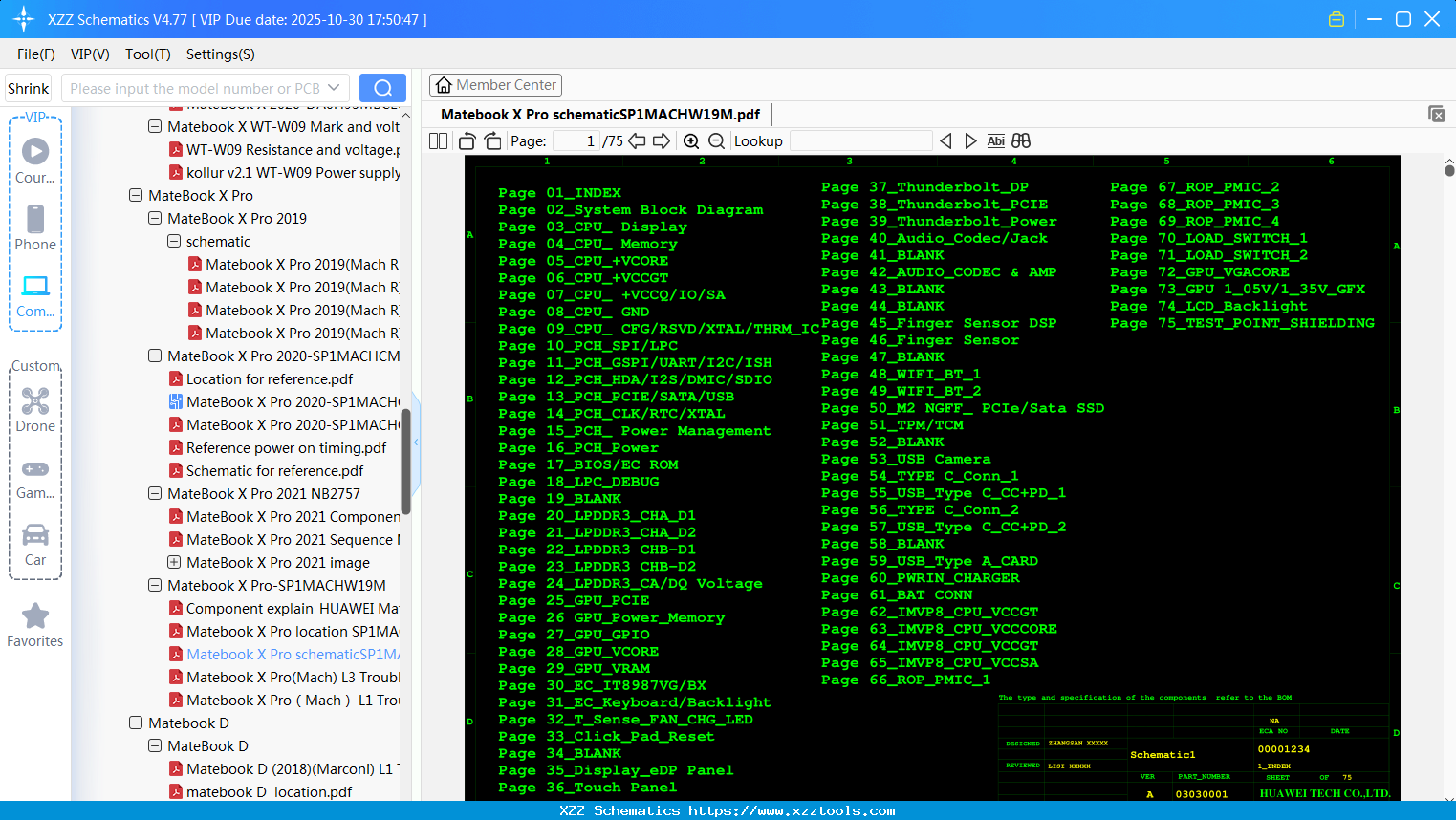
Task: Open Location for reference.pdf
Action: [x=270, y=378]
